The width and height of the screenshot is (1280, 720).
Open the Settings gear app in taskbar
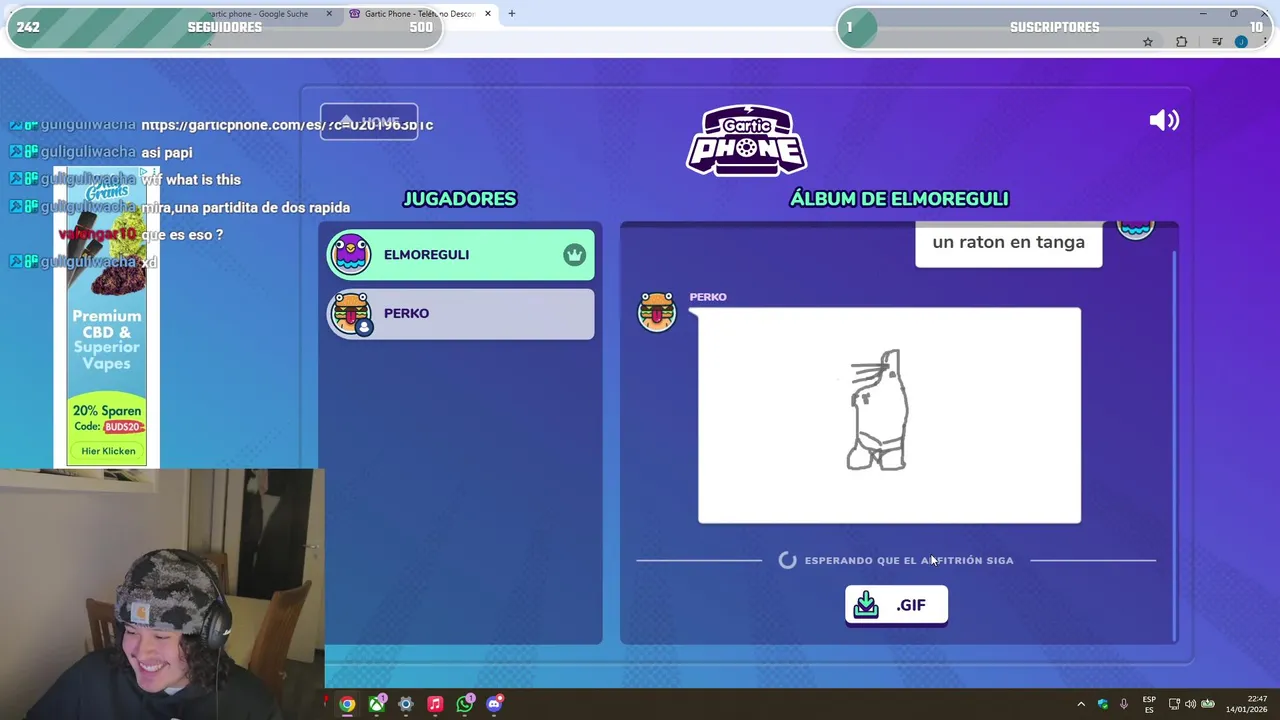click(x=405, y=704)
